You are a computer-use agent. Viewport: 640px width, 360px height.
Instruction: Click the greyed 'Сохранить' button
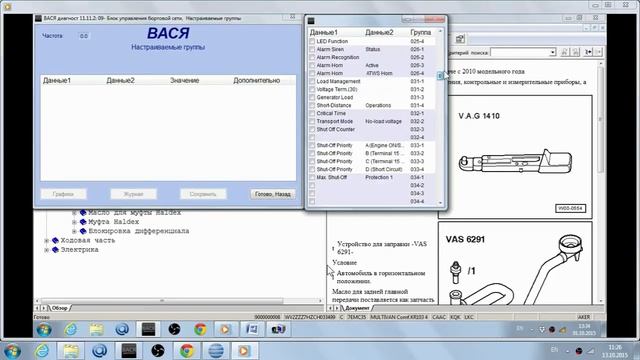click(x=203, y=194)
